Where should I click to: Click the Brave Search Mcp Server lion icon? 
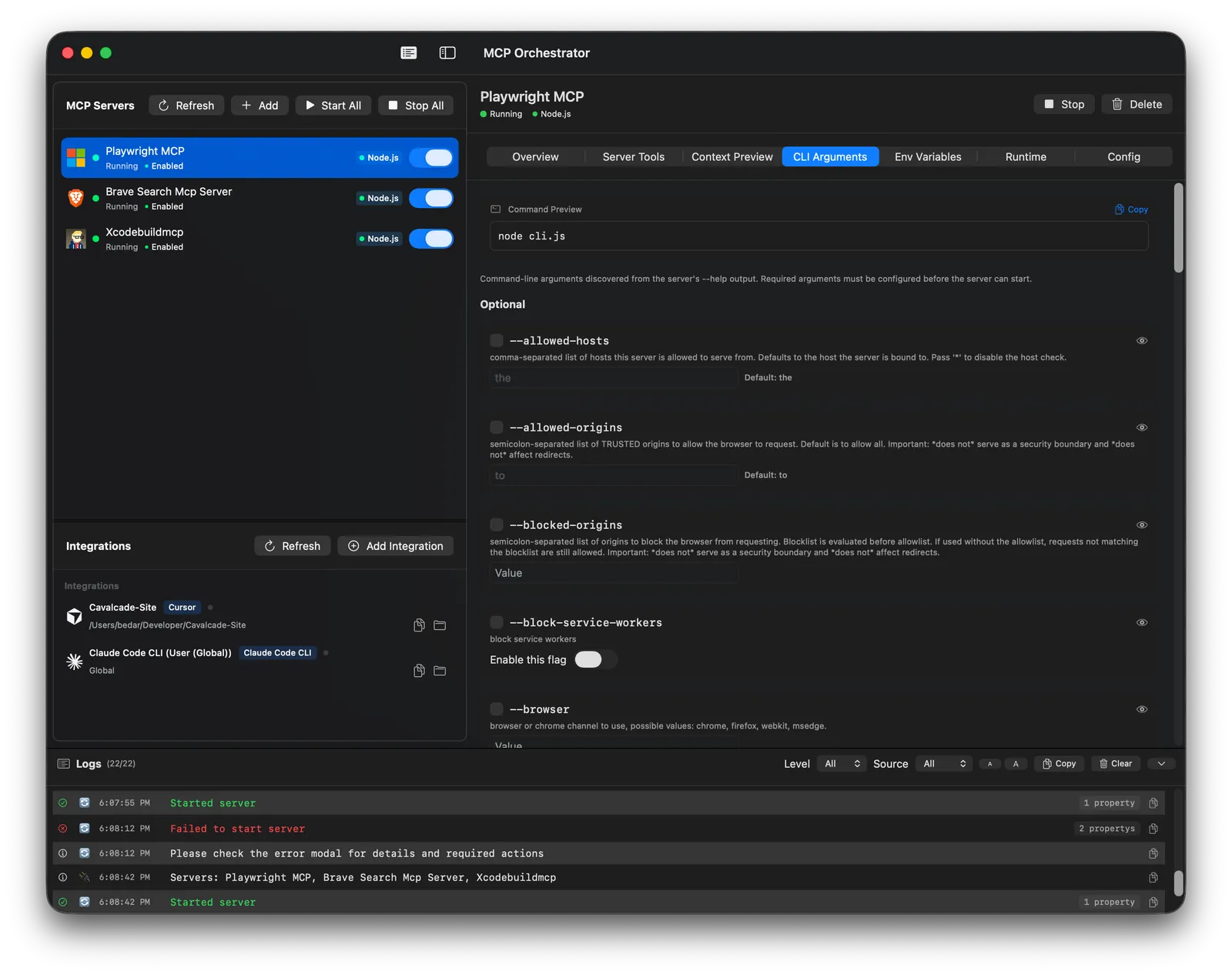click(76, 198)
